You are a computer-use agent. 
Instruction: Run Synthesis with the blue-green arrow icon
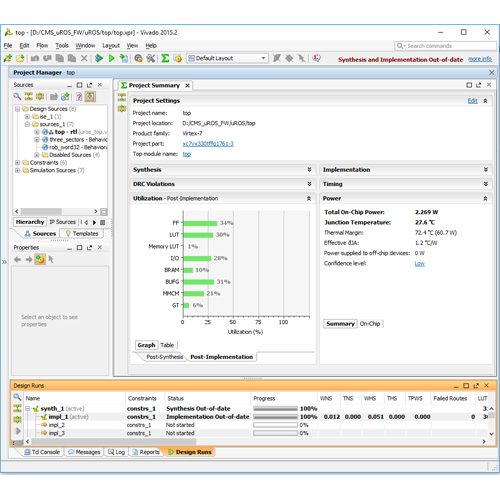pos(99,58)
